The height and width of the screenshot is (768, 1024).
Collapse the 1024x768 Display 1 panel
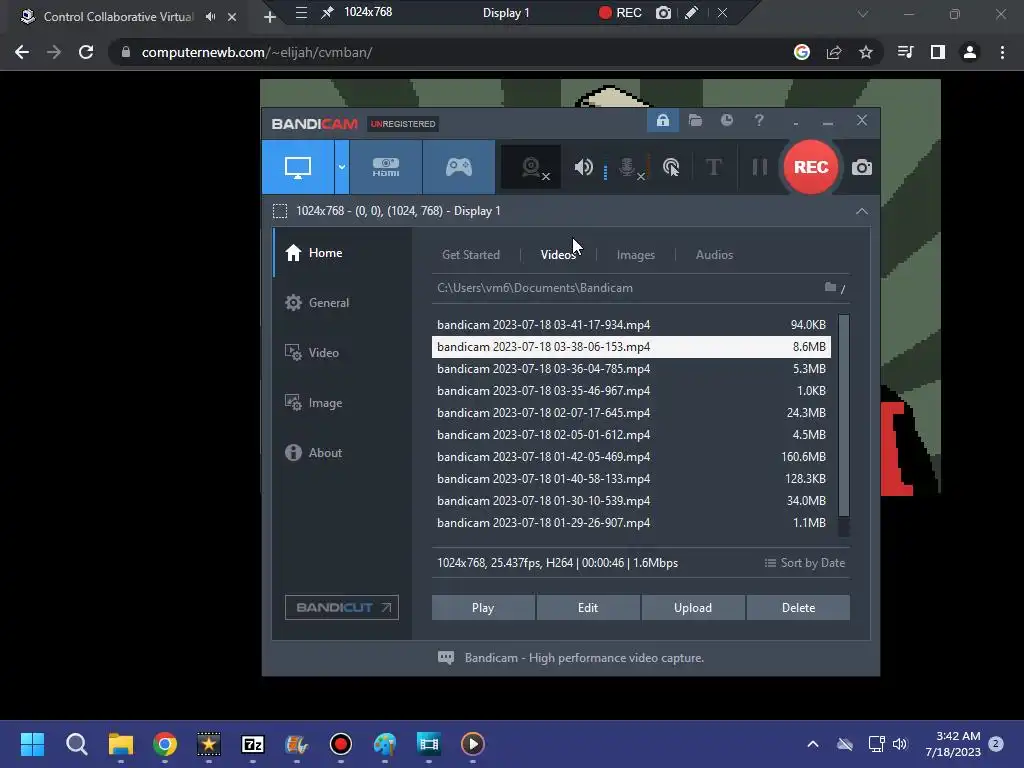pyautogui.click(x=861, y=211)
